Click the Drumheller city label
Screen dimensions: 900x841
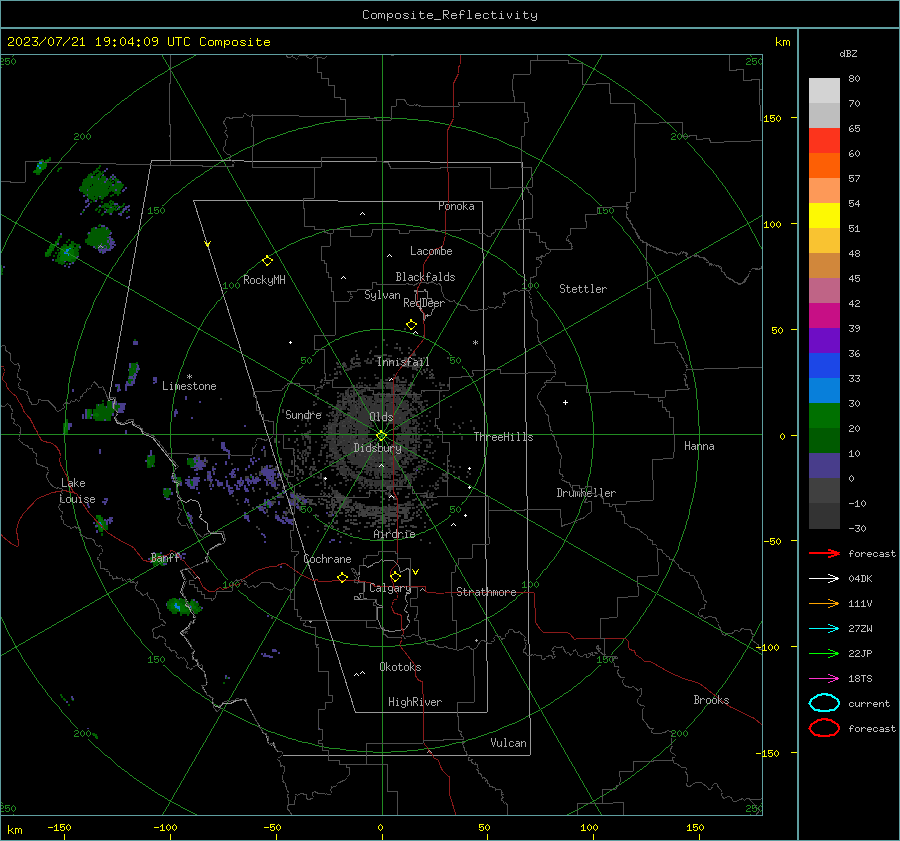[586, 493]
